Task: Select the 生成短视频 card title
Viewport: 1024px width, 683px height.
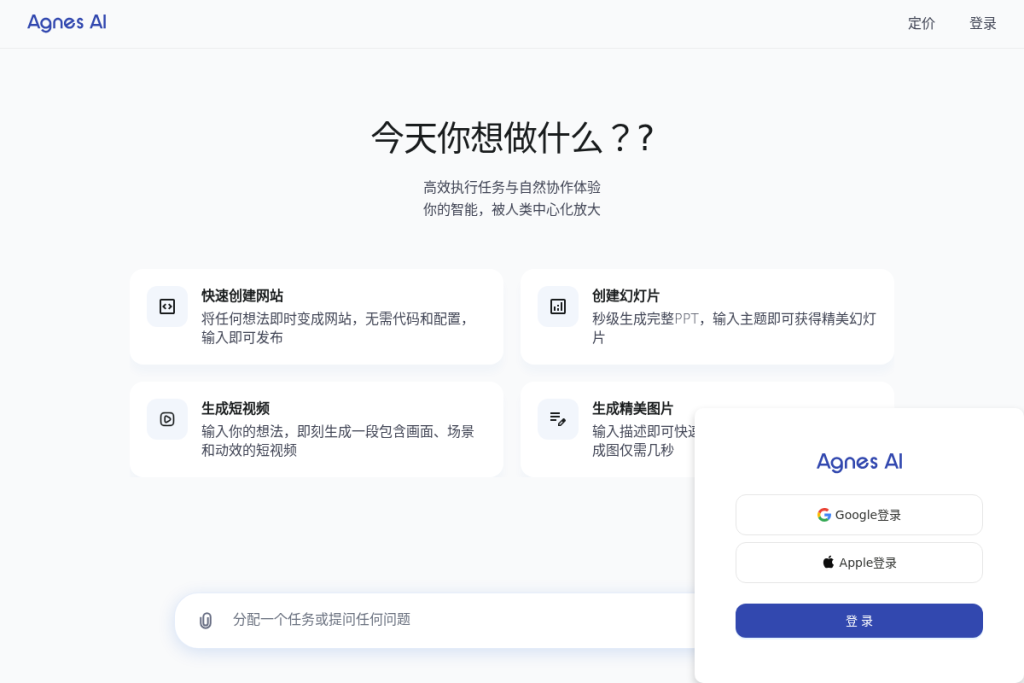Action: [235, 409]
